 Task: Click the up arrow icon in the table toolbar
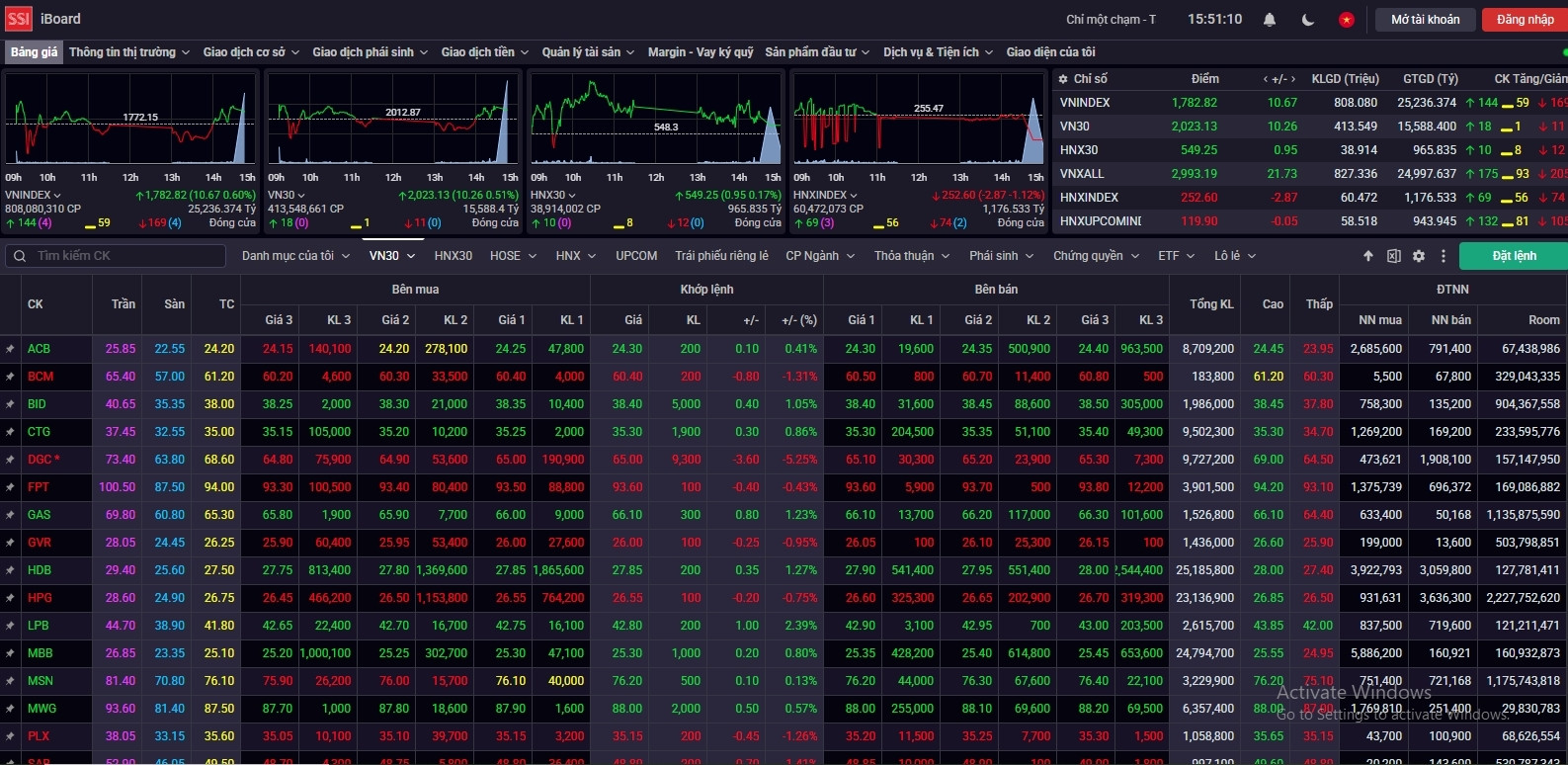point(1368,256)
